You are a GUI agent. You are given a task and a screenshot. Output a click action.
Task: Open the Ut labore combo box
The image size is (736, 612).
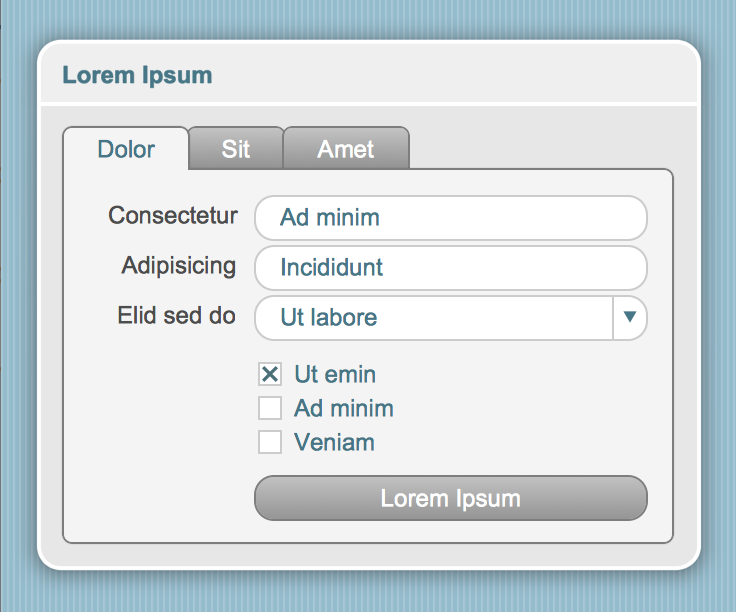[432, 318]
